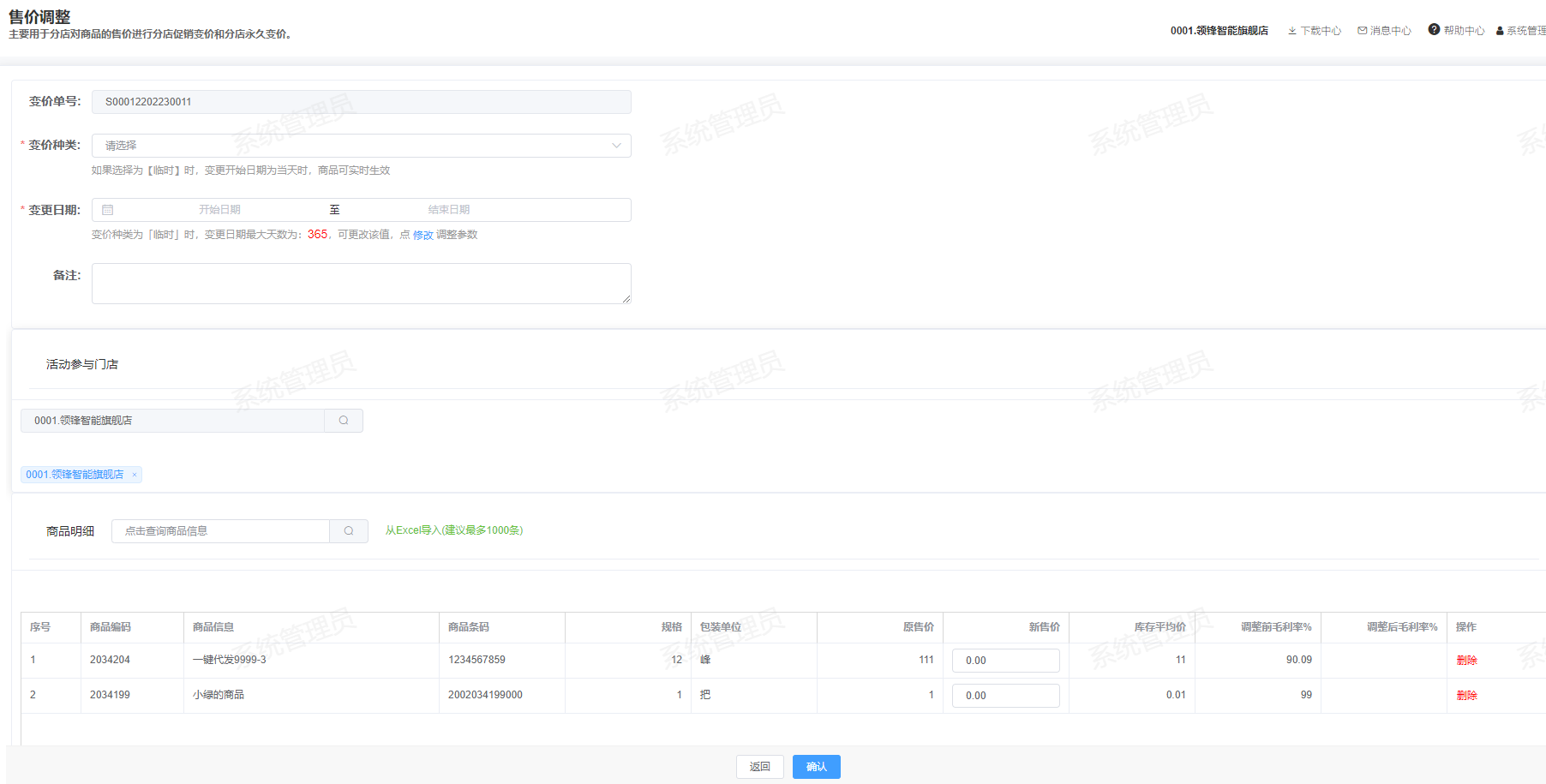This screenshot has width=1546, height=784.
Task: Click the search icon beside 商品明细 field
Action: [349, 531]
